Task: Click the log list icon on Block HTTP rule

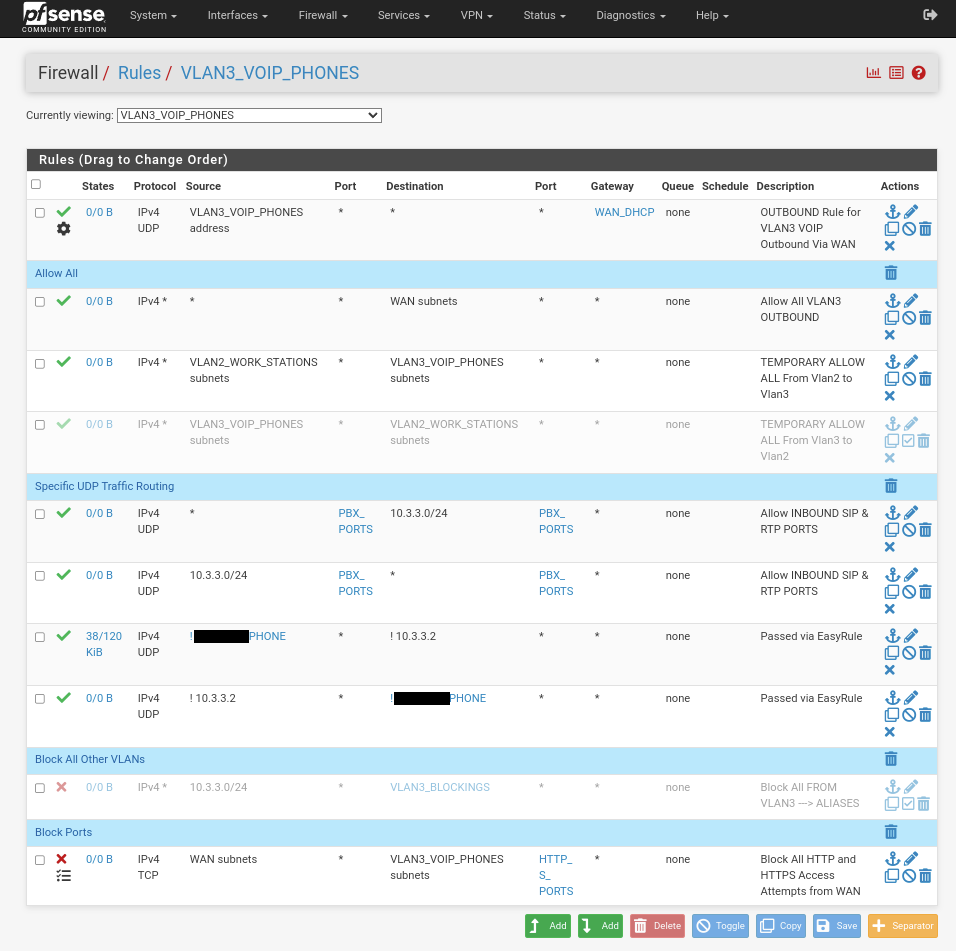Action: 63,876
